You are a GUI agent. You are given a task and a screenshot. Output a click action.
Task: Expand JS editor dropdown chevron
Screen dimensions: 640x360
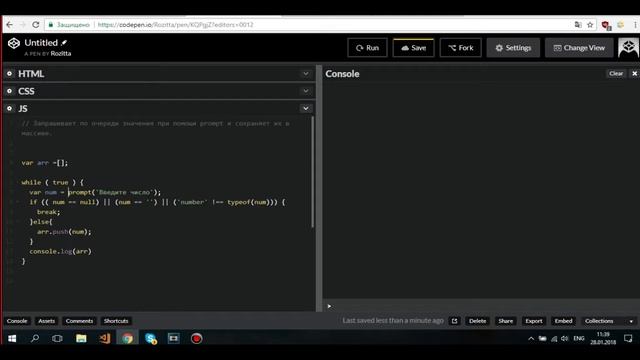[x=306, y=109]
